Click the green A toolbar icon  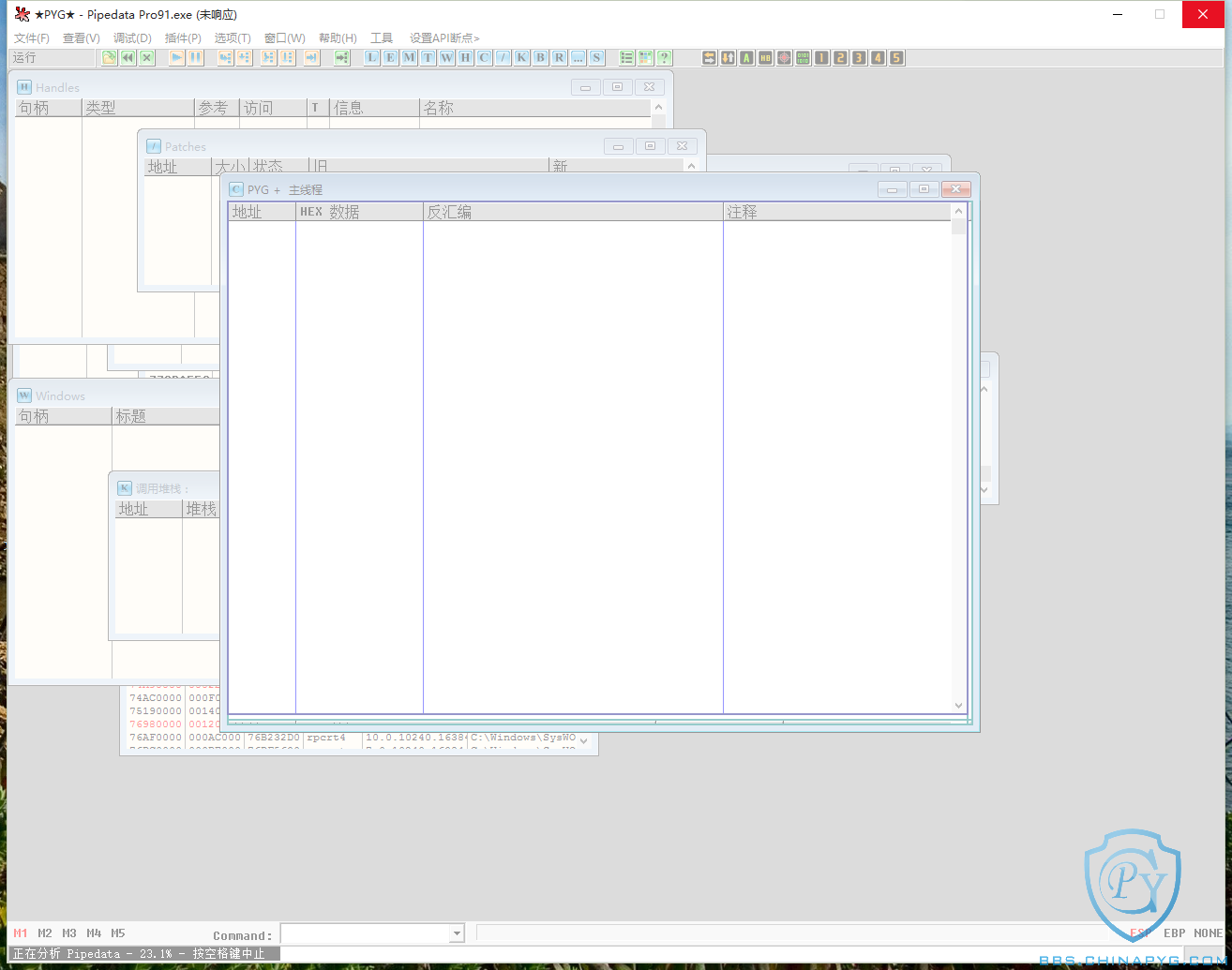746,57
